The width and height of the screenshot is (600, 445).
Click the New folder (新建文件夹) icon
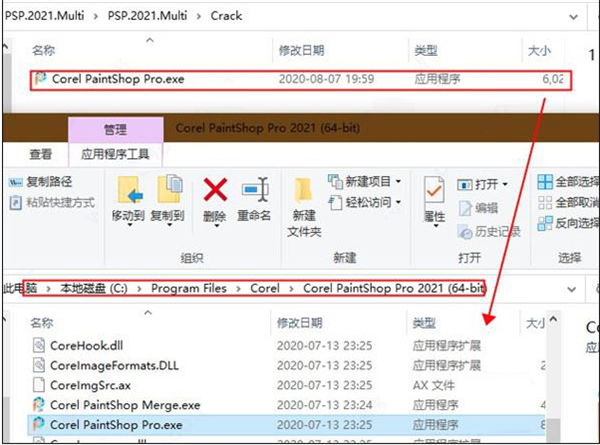pyautogui.click(x=304, y=193)
